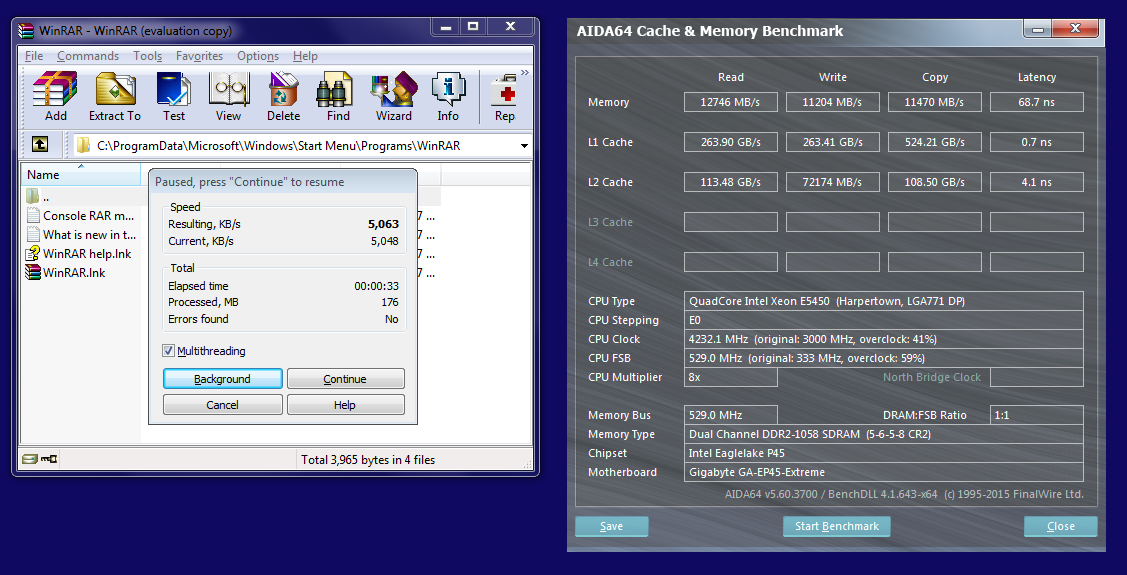Image resolution: width=1127 pixels, height=575 pixels.
Task: Maximize the WinRAR window
Action: 472,27
